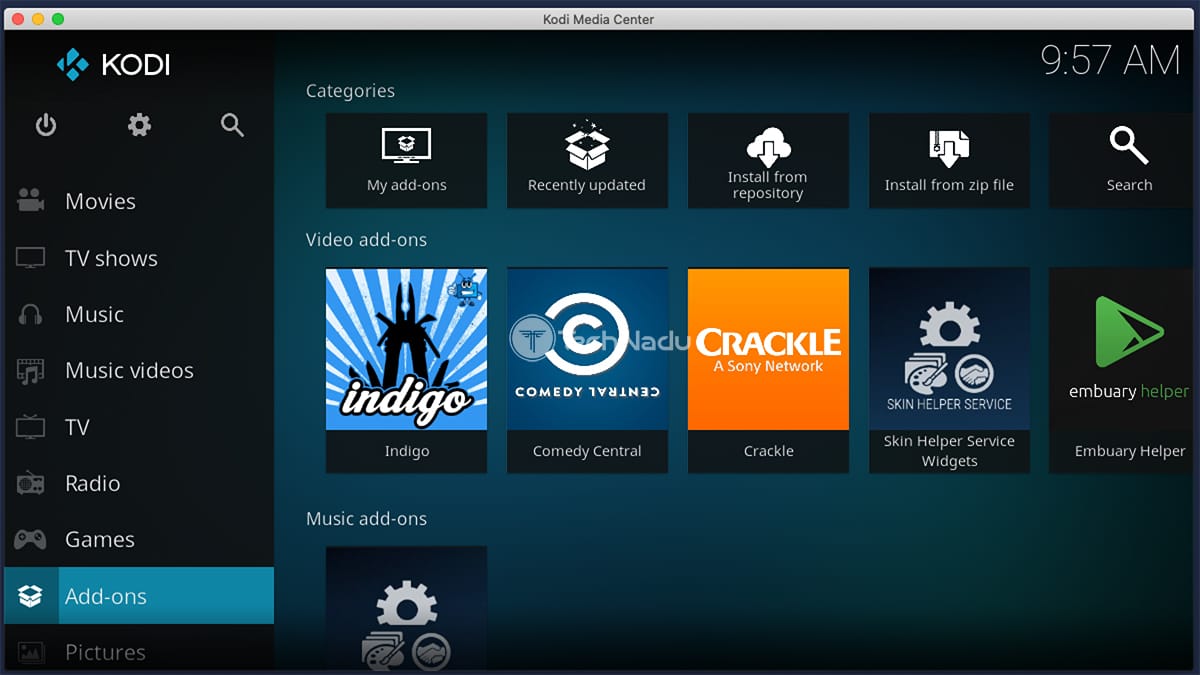Screen dimensions: 1200x675
Task: Click the Recently updated box icon
Action: (587, 145)
